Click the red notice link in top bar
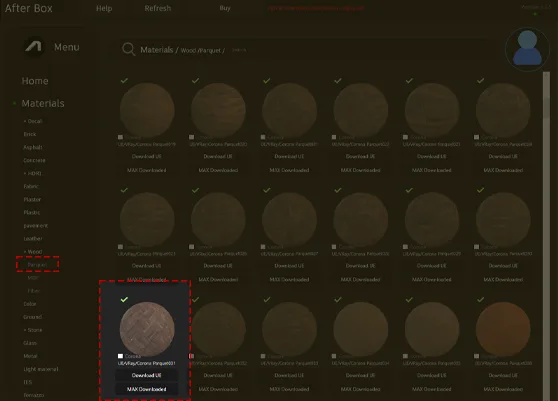This screenshot has width=558, height=401. (316, 8)
